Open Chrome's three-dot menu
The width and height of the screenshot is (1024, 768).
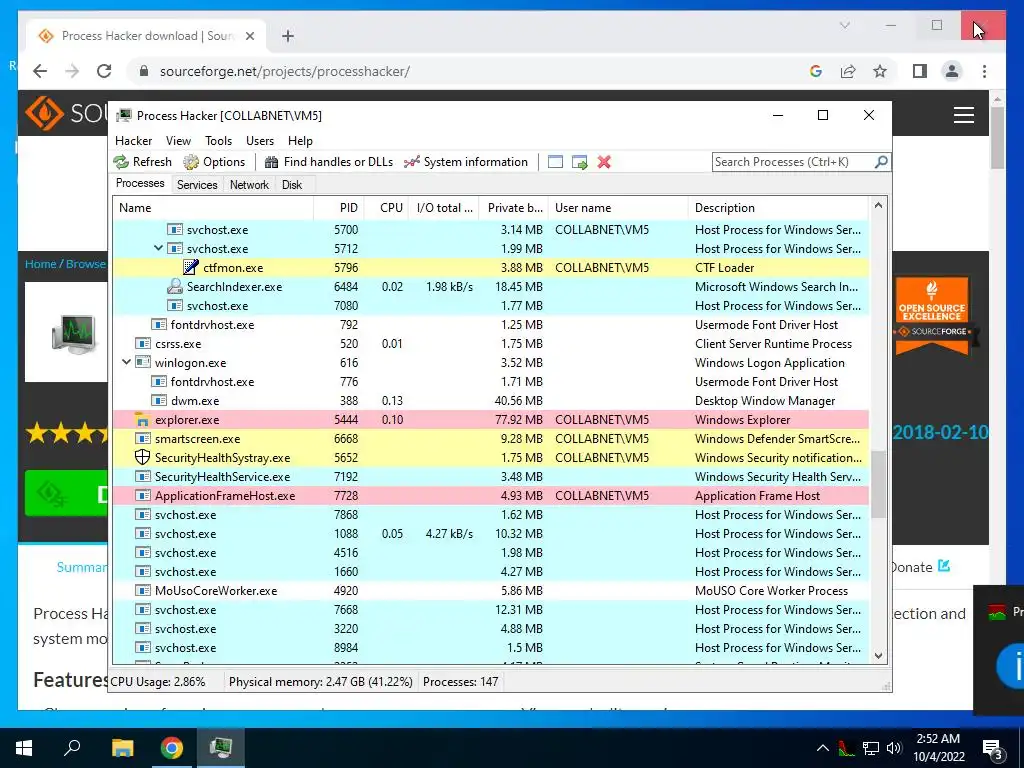(x=984, y=71)
